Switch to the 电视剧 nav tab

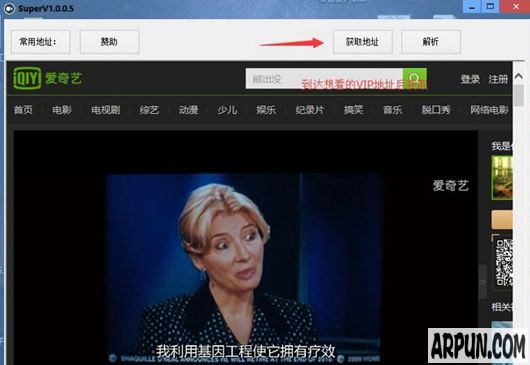(106, 110)
